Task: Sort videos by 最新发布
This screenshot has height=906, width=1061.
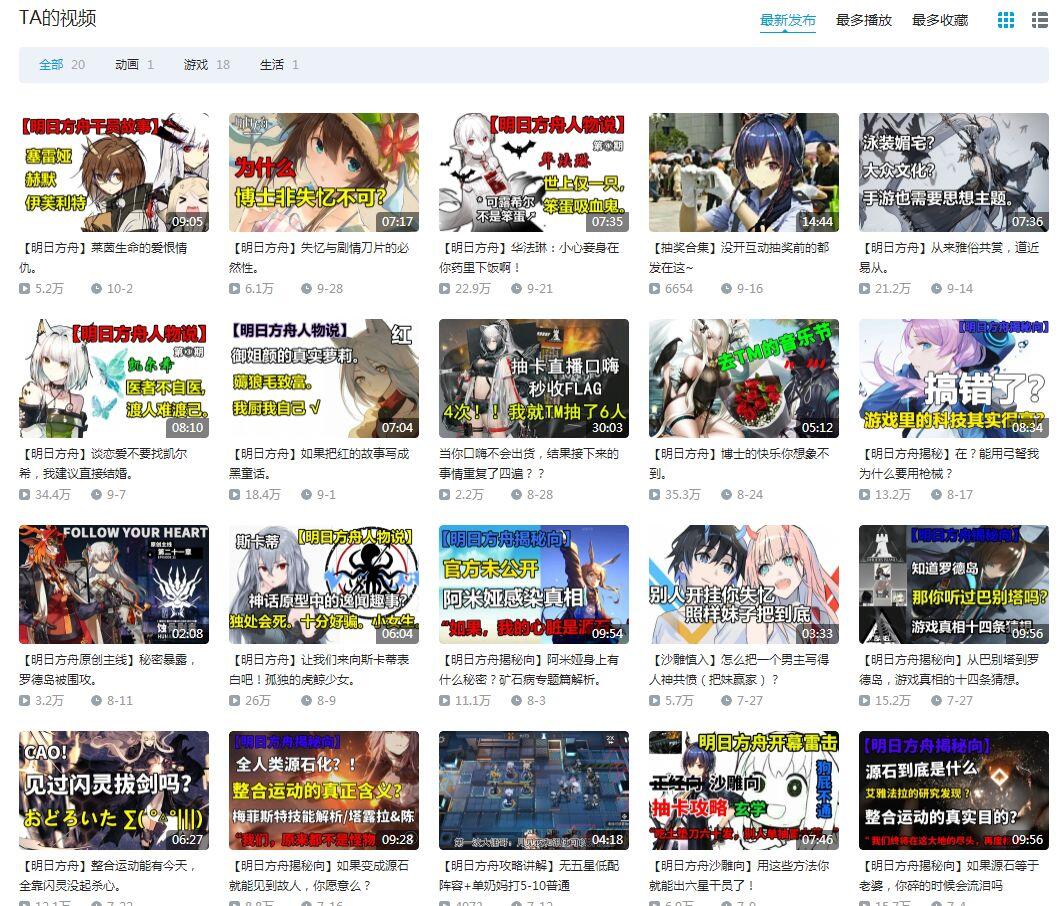Action: click(x=788, y=20)
